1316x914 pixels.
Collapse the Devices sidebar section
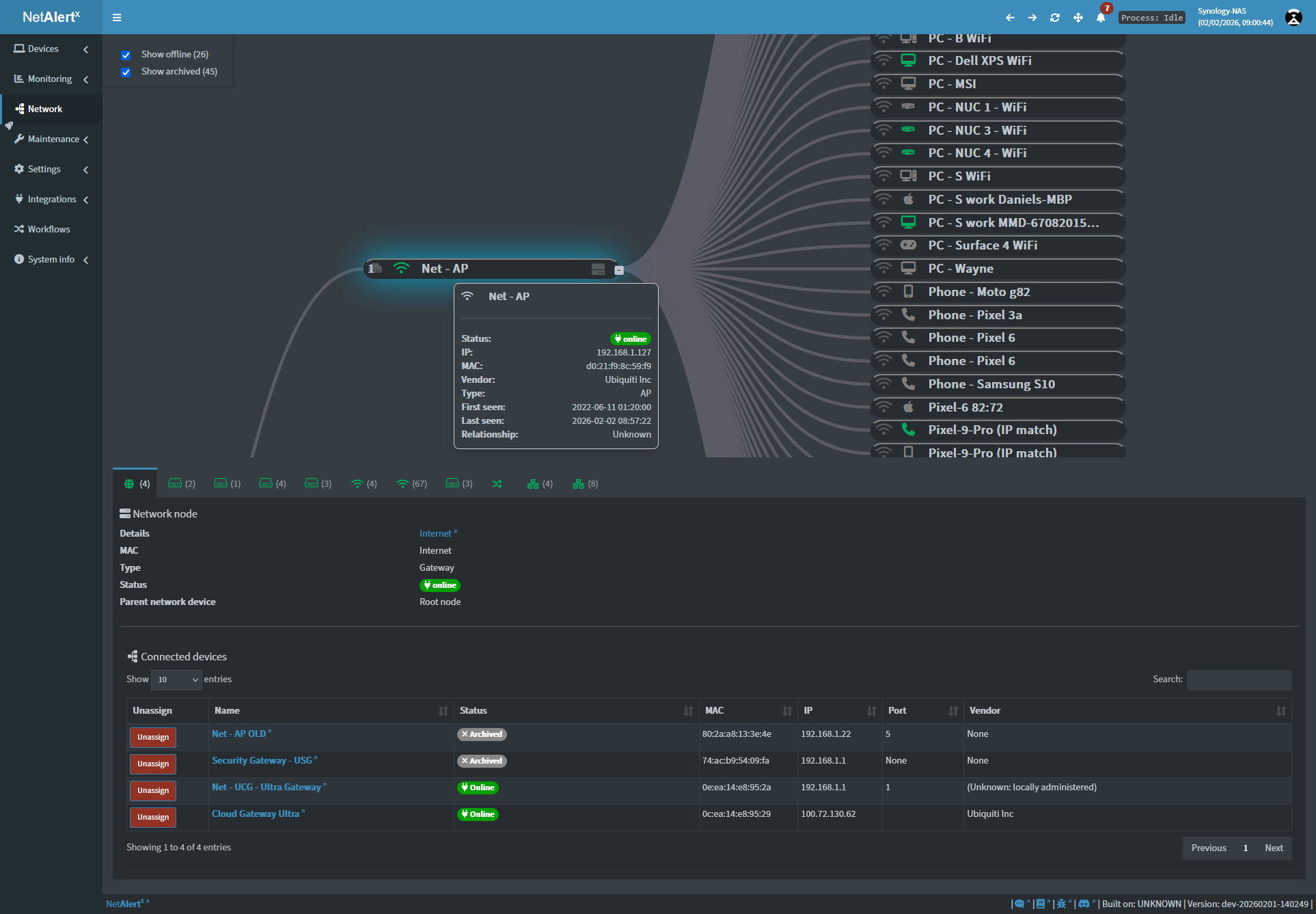[85, 49]
